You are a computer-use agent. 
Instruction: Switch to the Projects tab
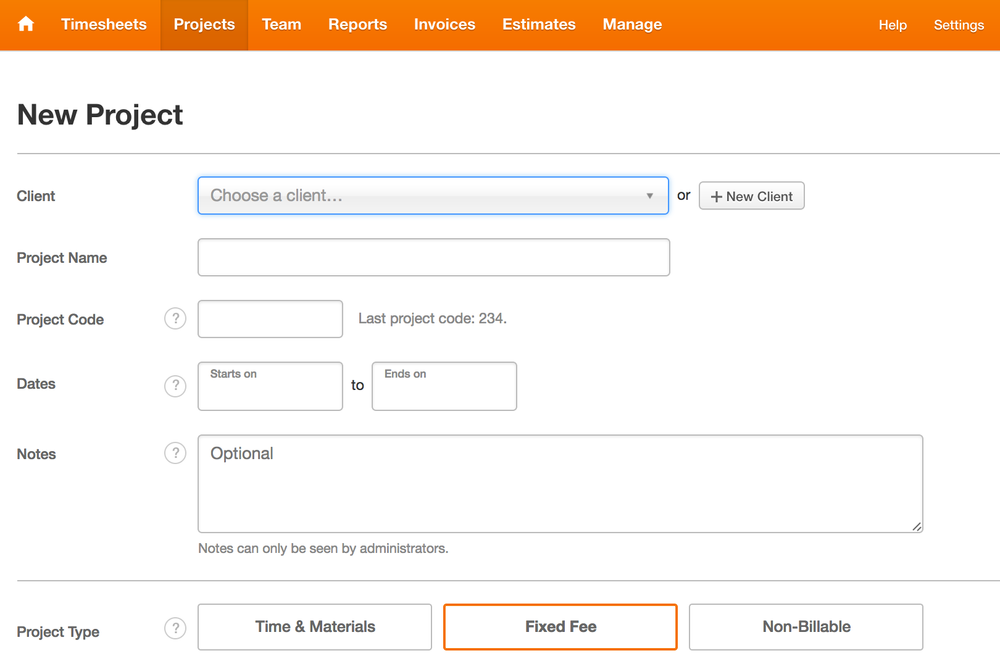pos(204,24)
